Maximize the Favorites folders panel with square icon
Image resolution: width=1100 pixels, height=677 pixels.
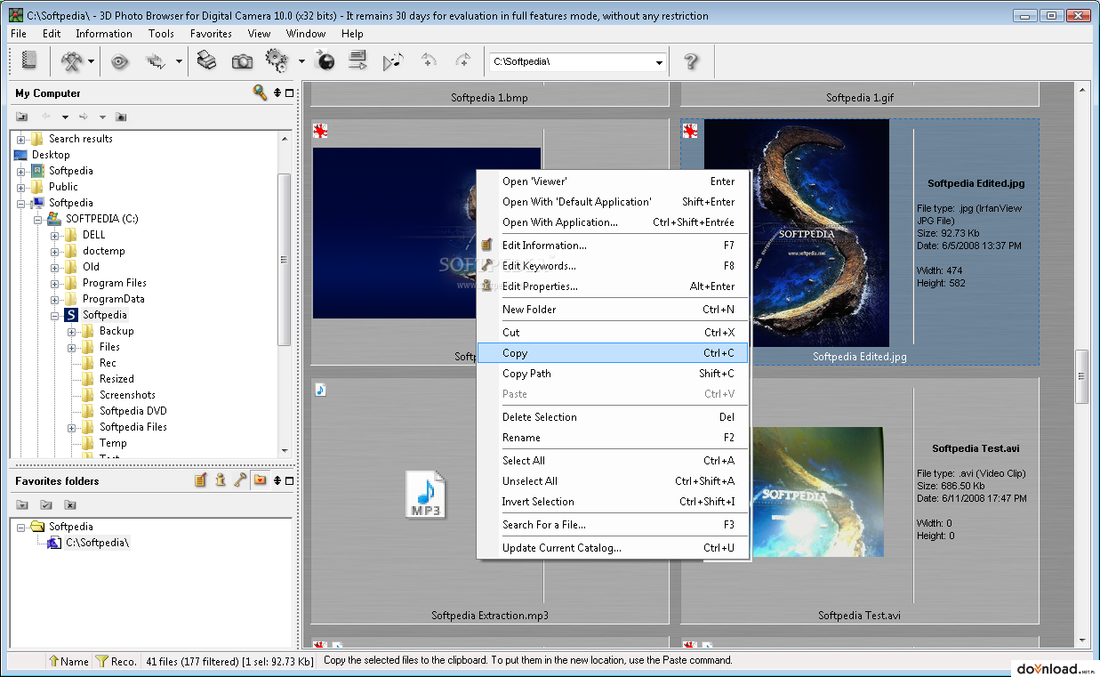[x=289, y=481]
